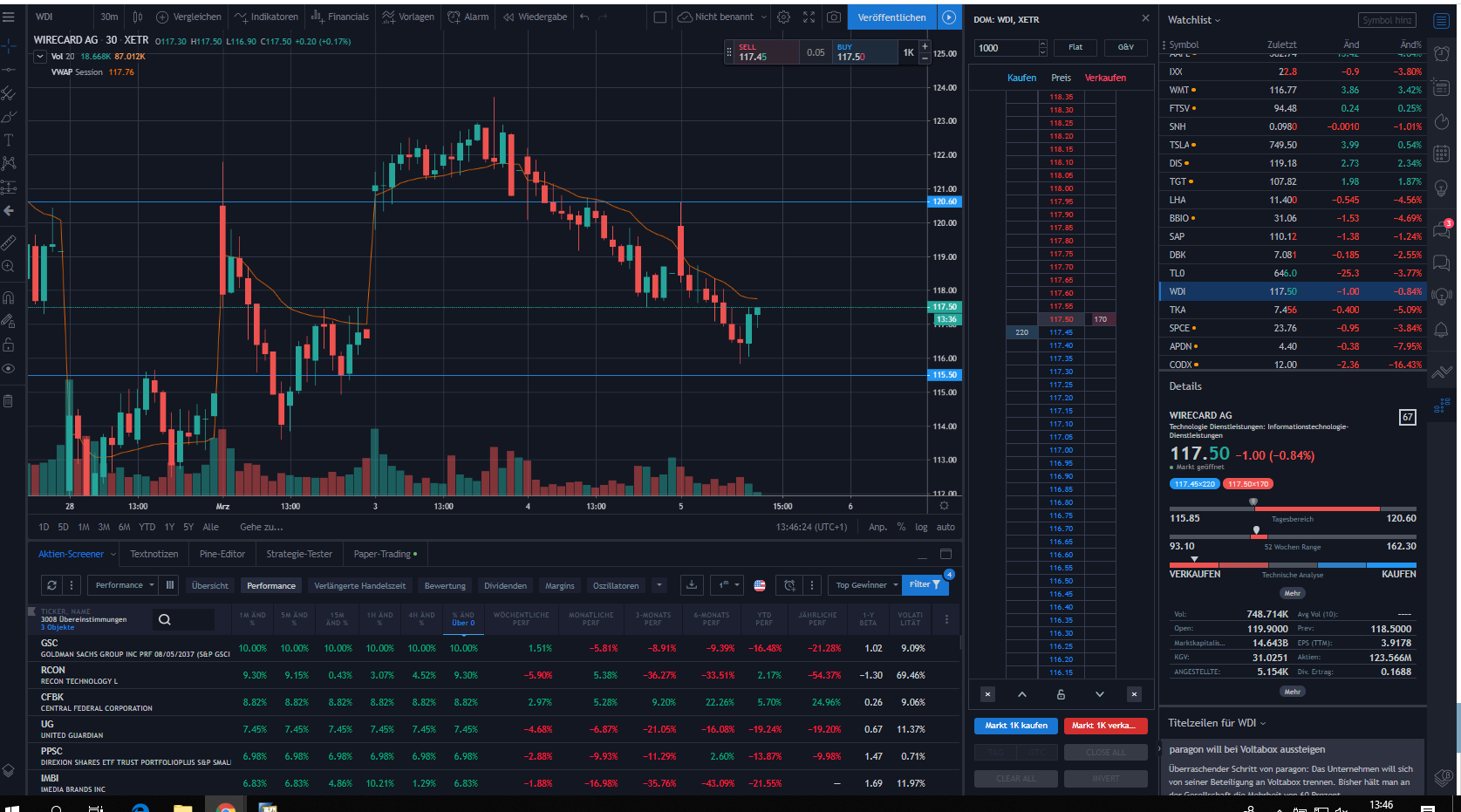The height and width of the screenshot is (812, 1461).
Task: Select the WDI row in the watchlist
Action: [1293, 291]
